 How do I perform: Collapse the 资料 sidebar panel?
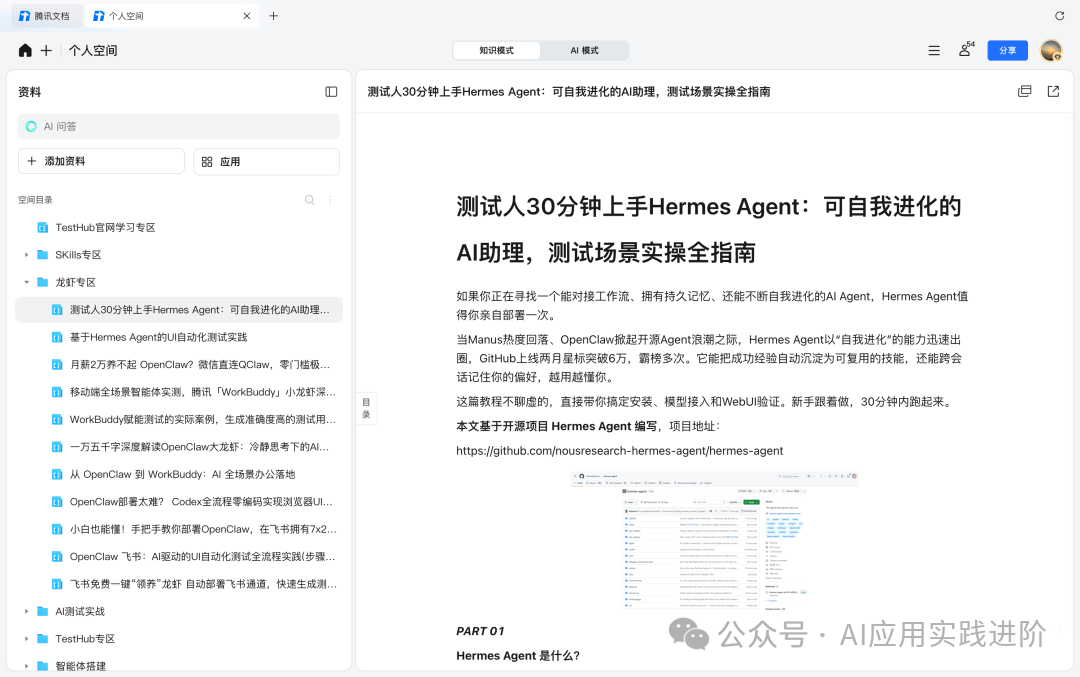click(x=331, y=92)
